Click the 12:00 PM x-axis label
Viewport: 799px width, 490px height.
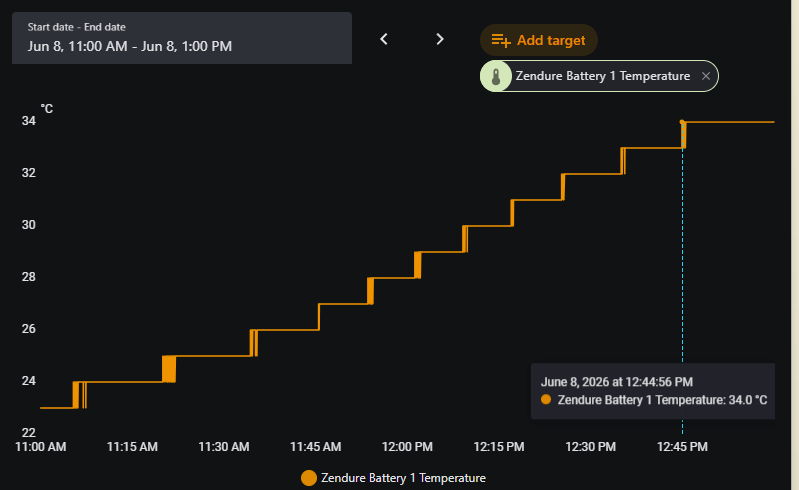407,447
